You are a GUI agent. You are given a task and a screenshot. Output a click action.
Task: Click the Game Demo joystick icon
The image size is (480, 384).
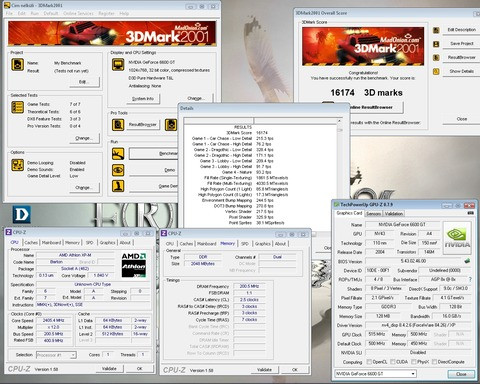(x=118, y=186)
